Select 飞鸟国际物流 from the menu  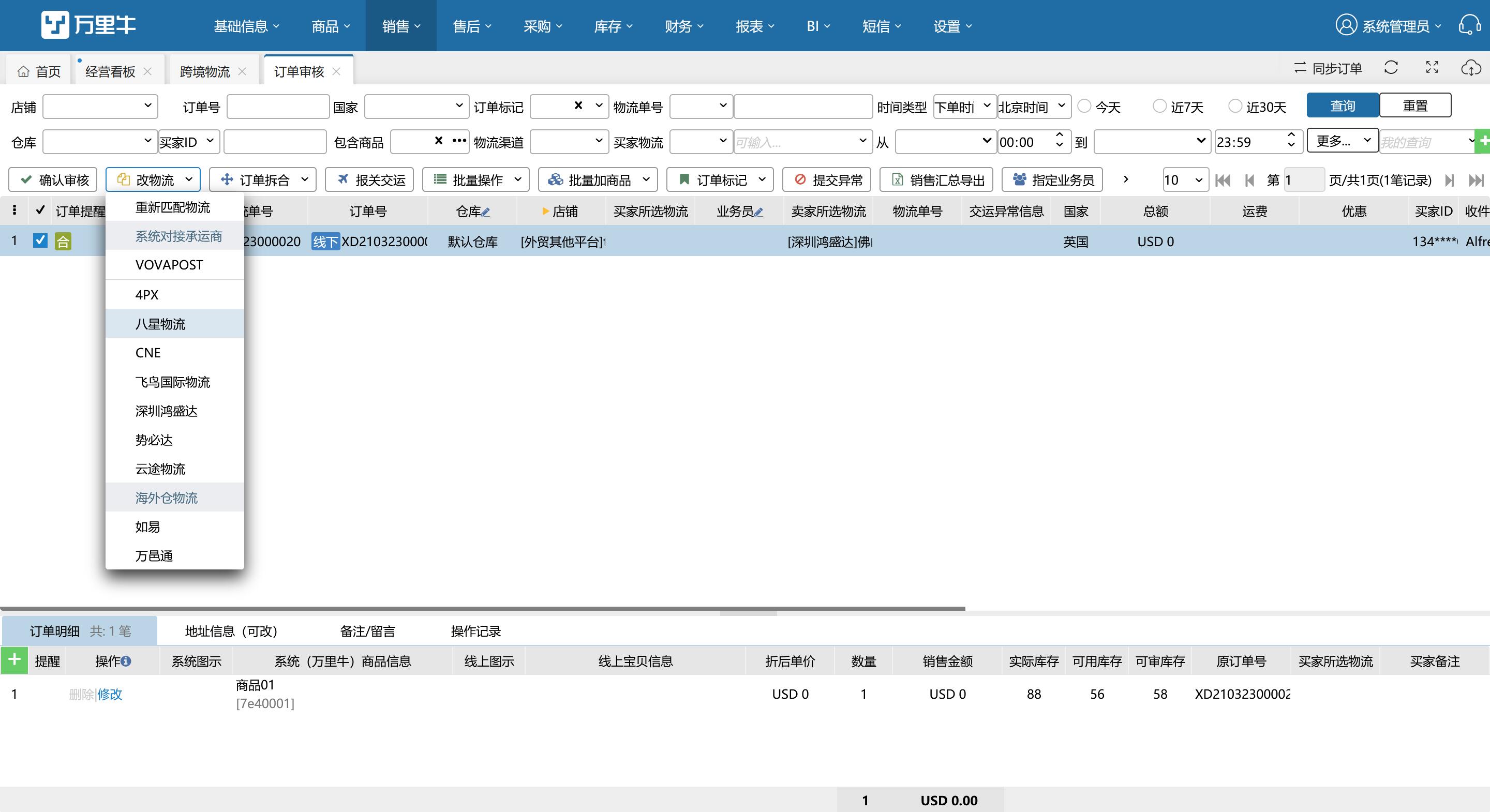(x=174, y=382)
